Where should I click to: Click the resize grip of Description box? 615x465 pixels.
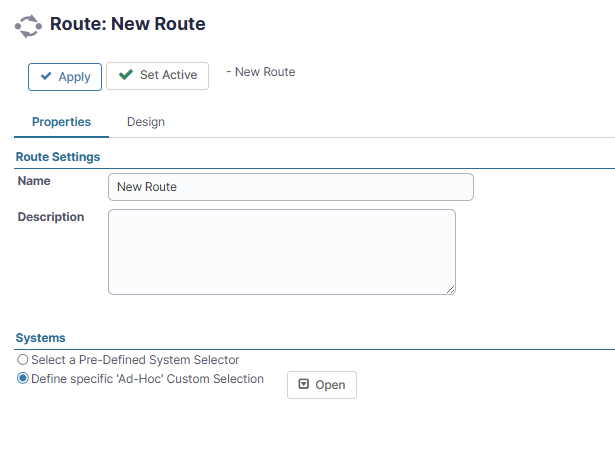click(450, 290)
